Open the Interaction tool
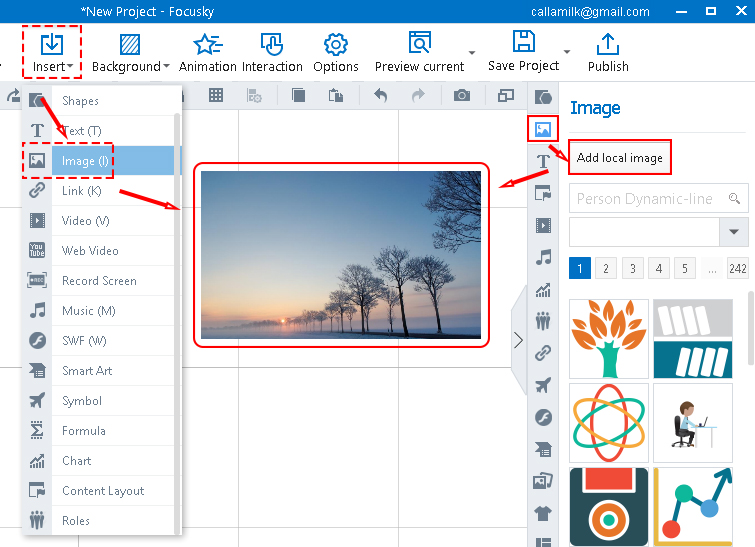The height and width of the screenshot is (547, 755). pos(272,53)
